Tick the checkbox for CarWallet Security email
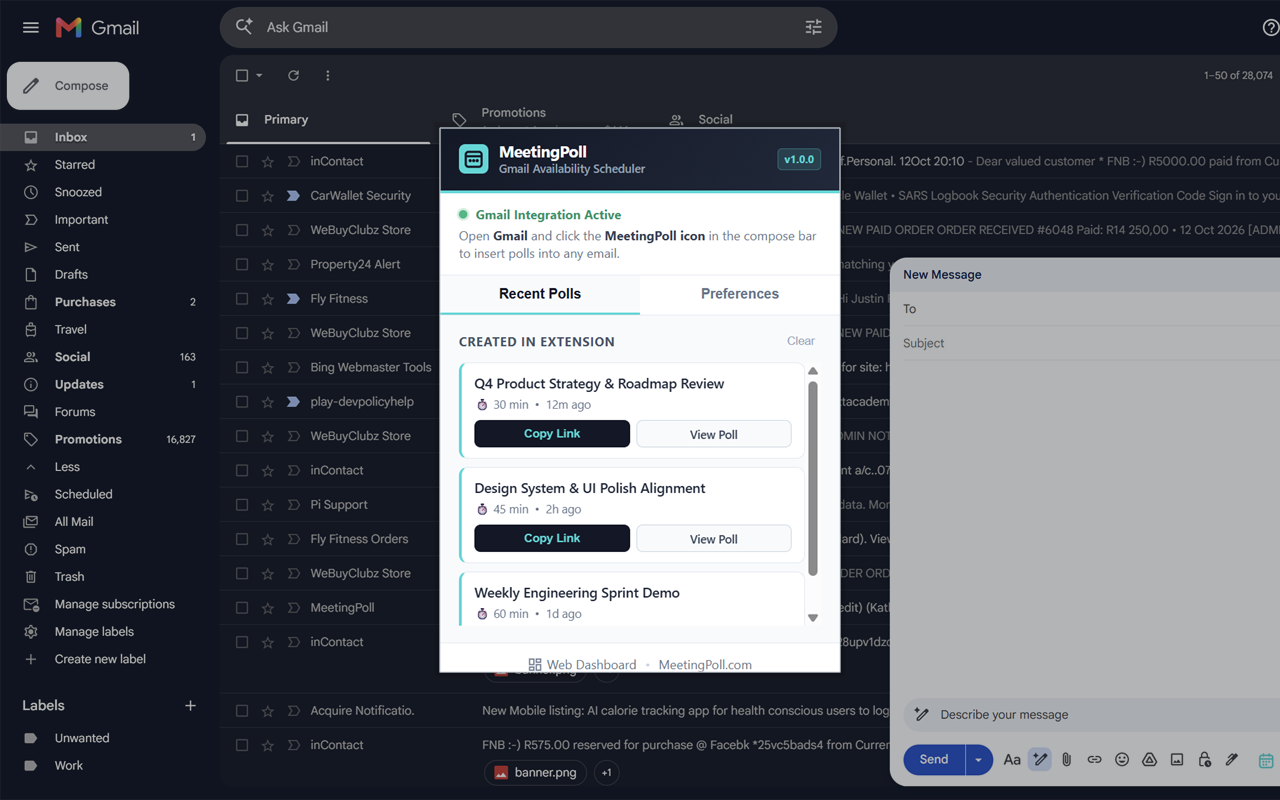This screenshot has width=1280, height=800. (242, 196)
